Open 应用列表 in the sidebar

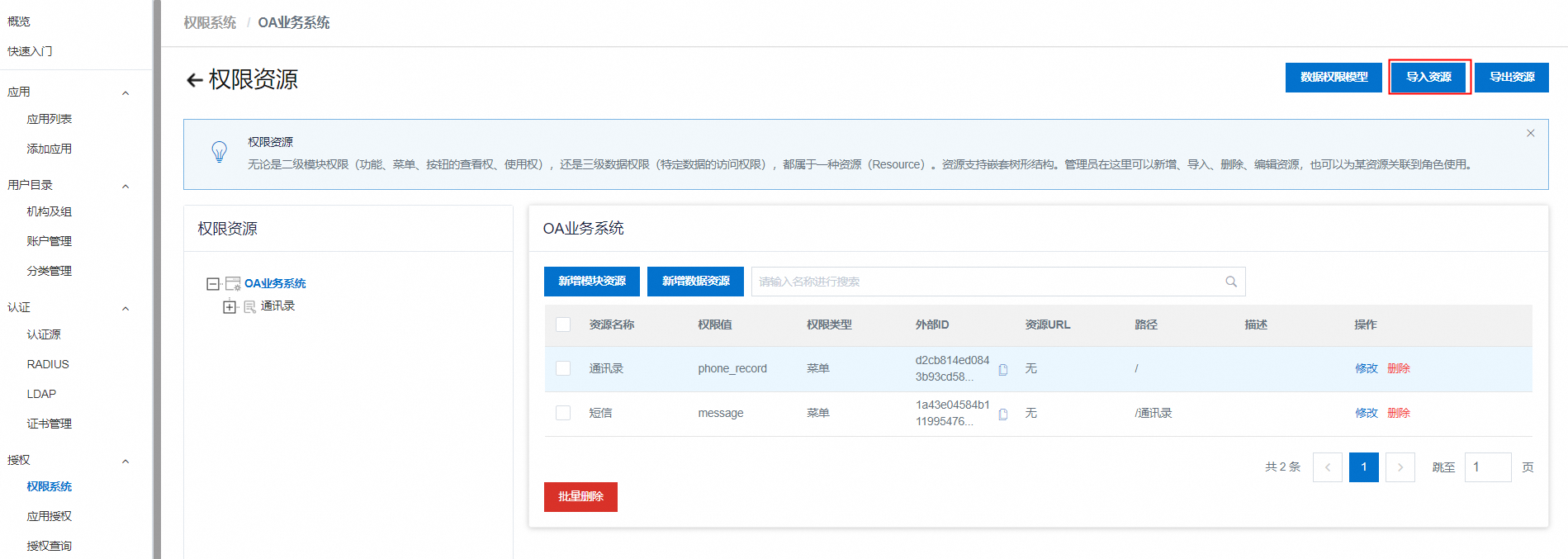click(x=49, y=119)
